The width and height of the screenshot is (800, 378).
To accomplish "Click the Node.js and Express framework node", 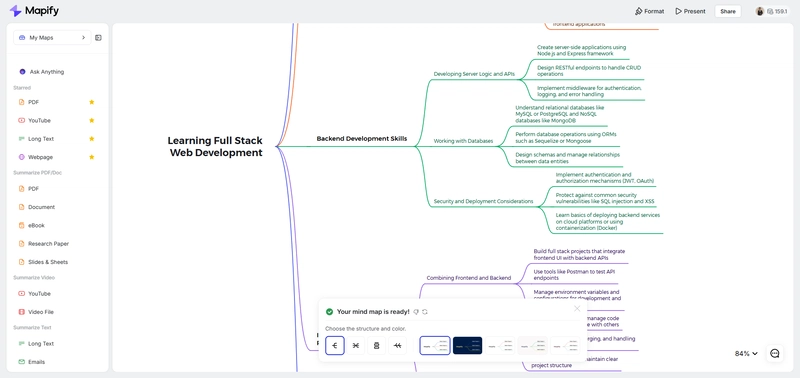I will [581, 50].
